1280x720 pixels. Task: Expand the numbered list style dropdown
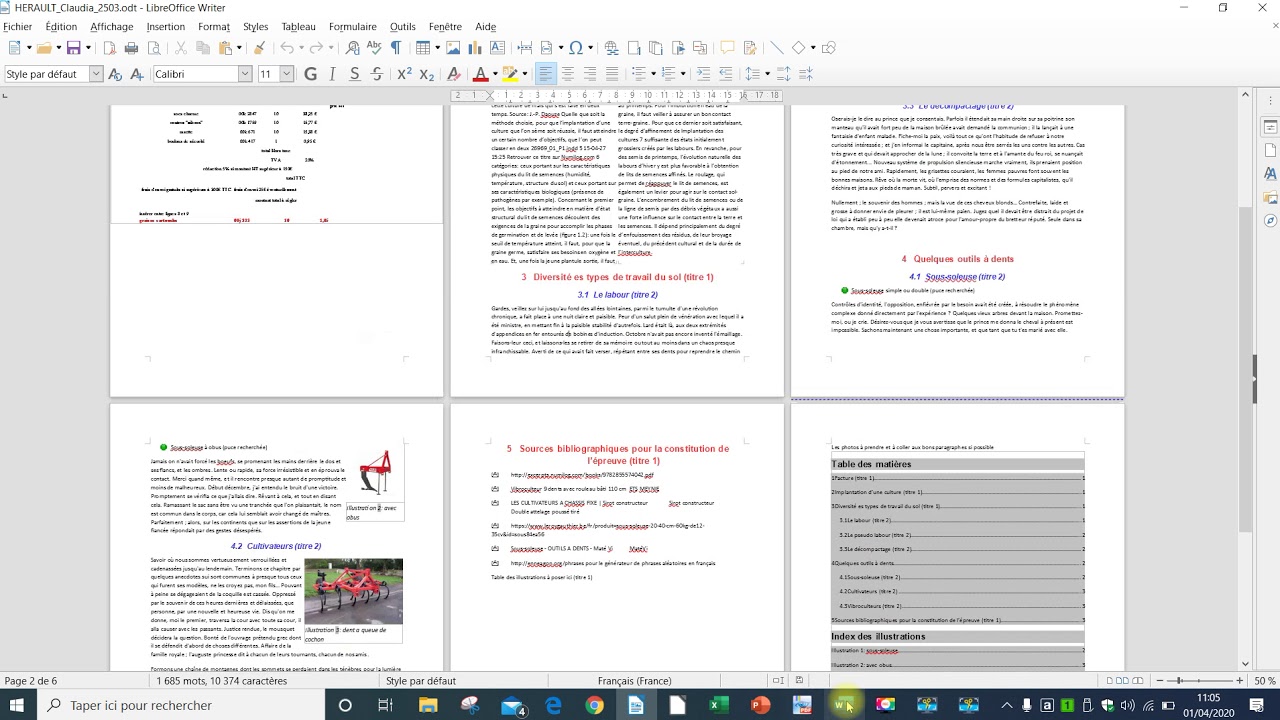(x=682, y=74)
